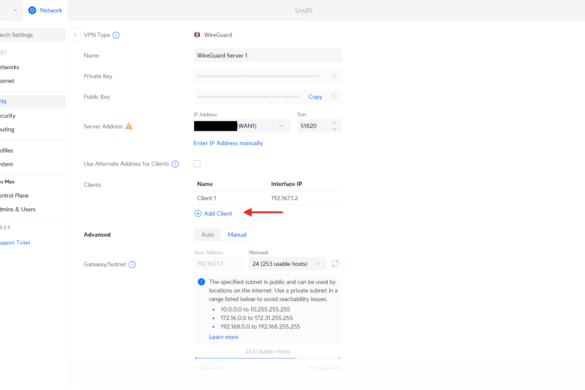Copy the Public Key
Viewport: 585px width, 390px height.
pos(315,97)
